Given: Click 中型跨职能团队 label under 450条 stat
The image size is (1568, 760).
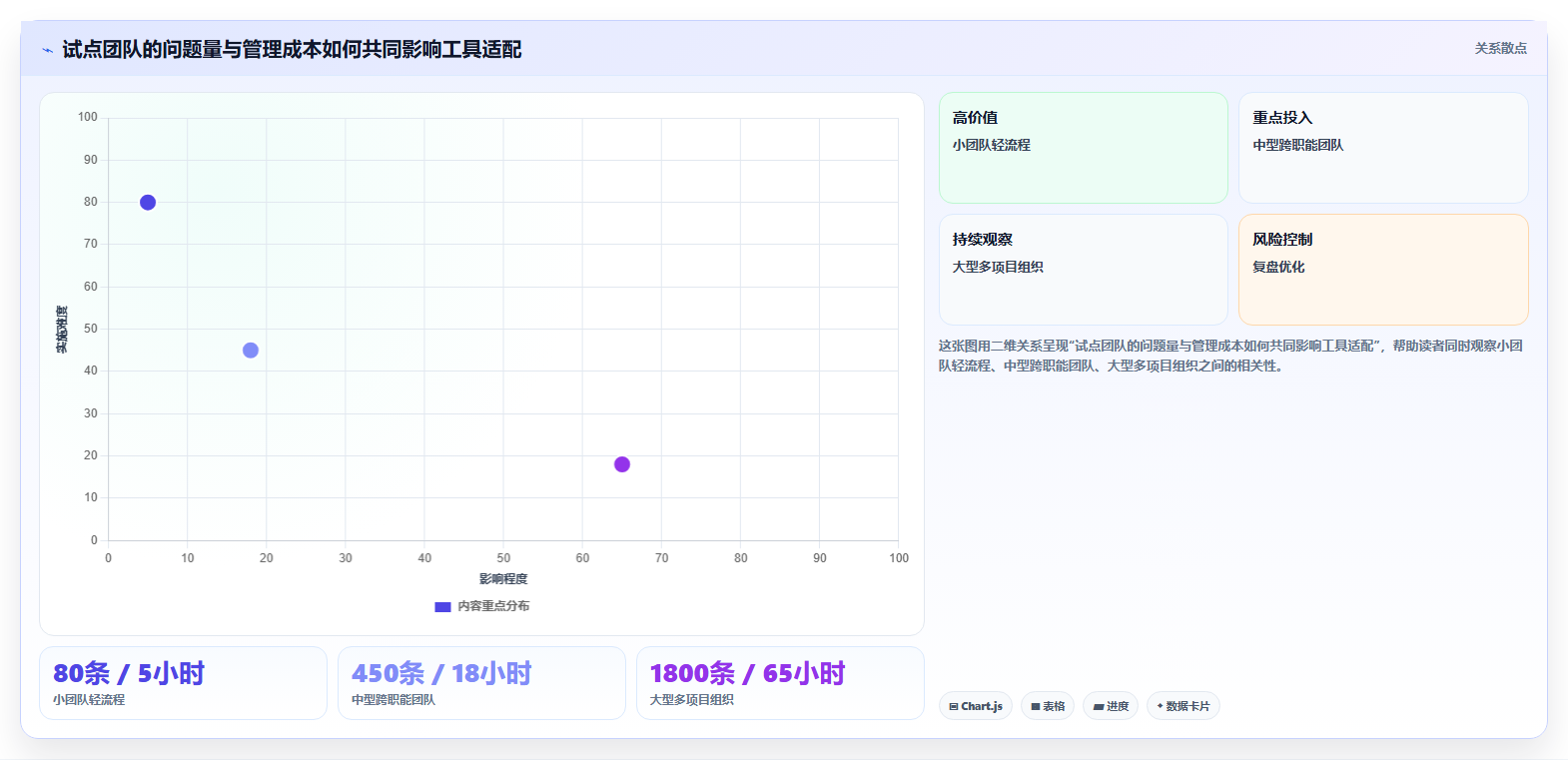Looking at the screenshot, I should [x=393, y=700].
